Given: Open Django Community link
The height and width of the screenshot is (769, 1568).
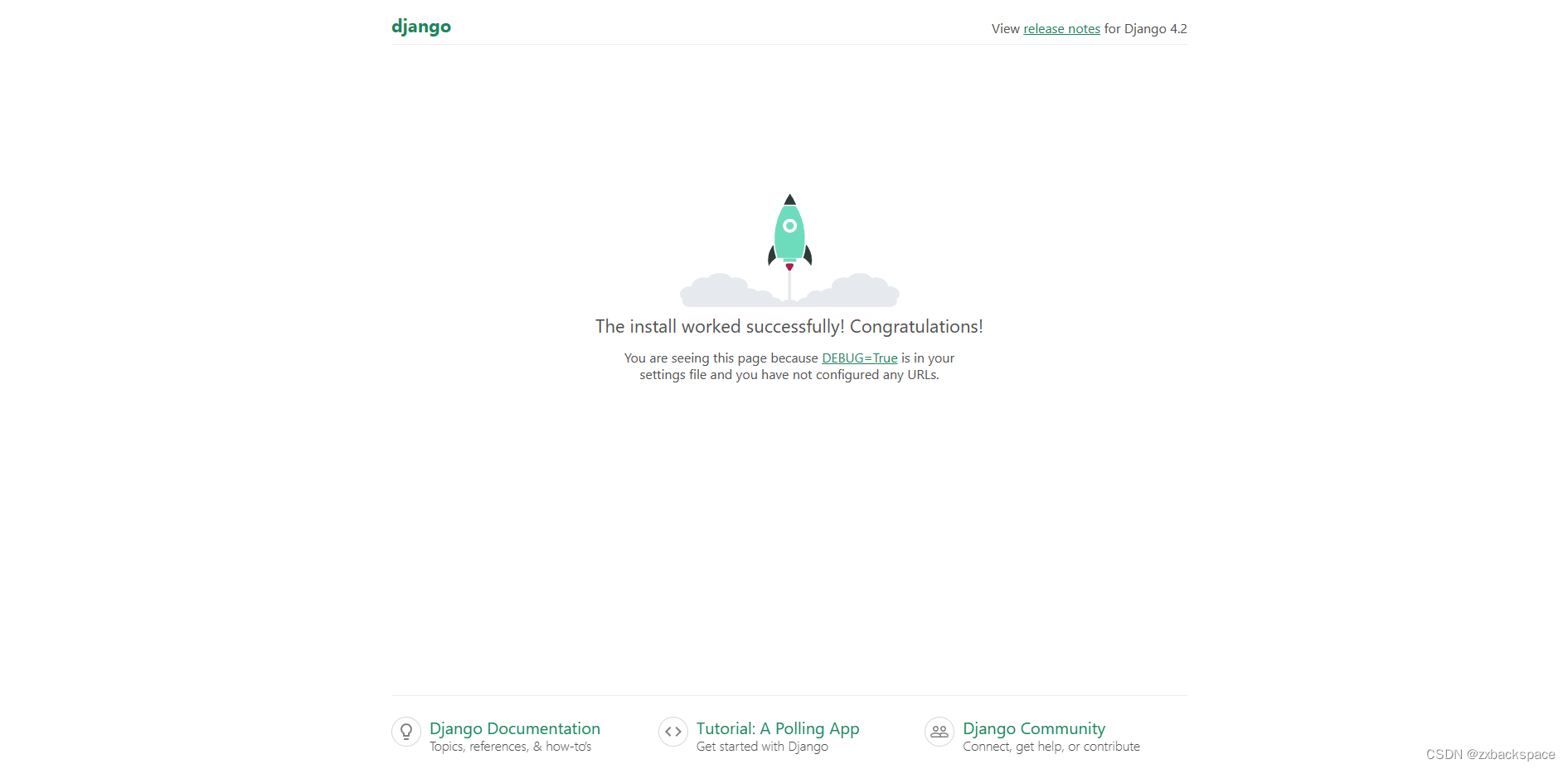Looking at the screenshot, I should pyautogui.click(x=1033, y=728).
